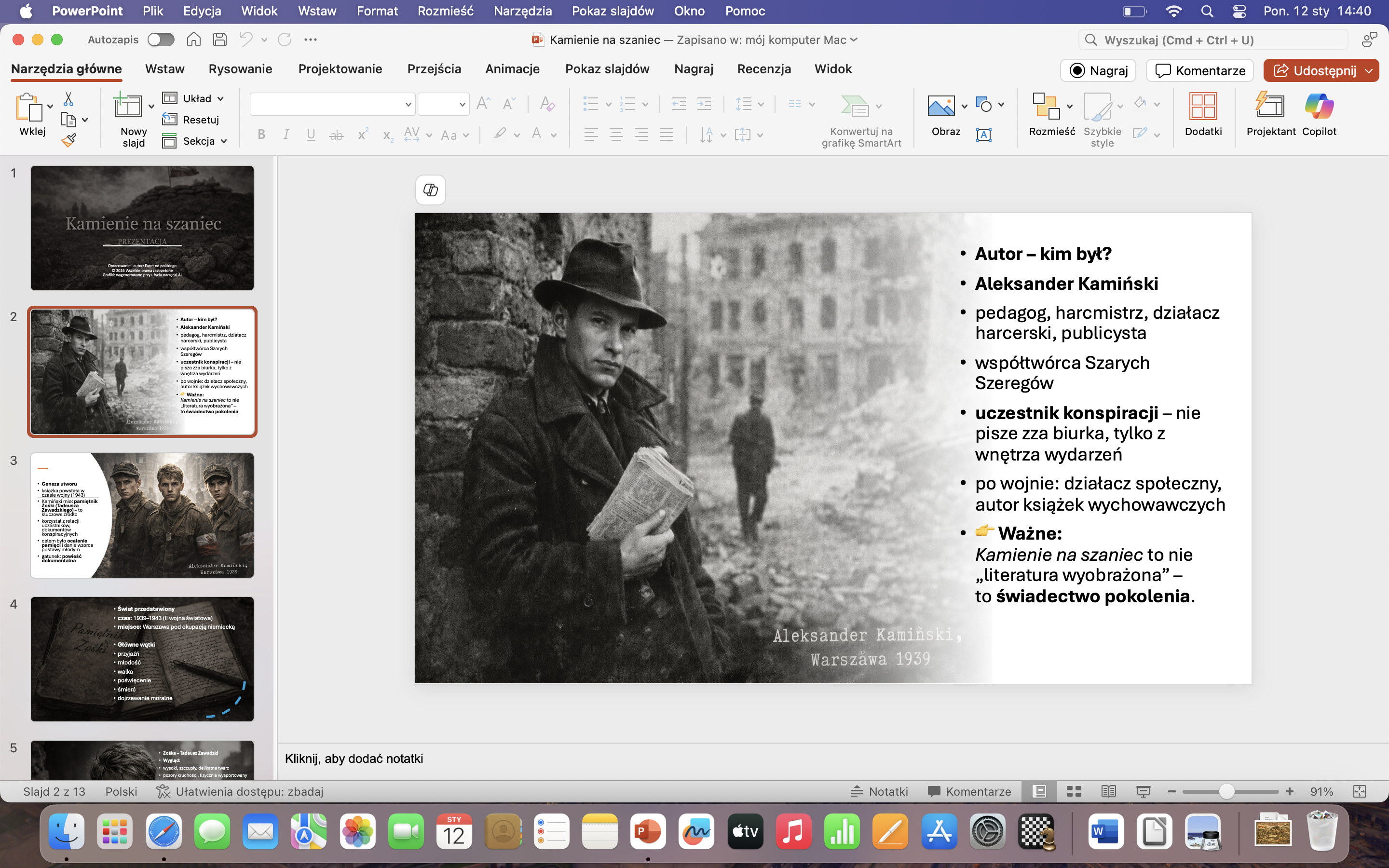Click the Udostępnij share button
This screenshot has height=868, width=1389.
[1314, 70]
